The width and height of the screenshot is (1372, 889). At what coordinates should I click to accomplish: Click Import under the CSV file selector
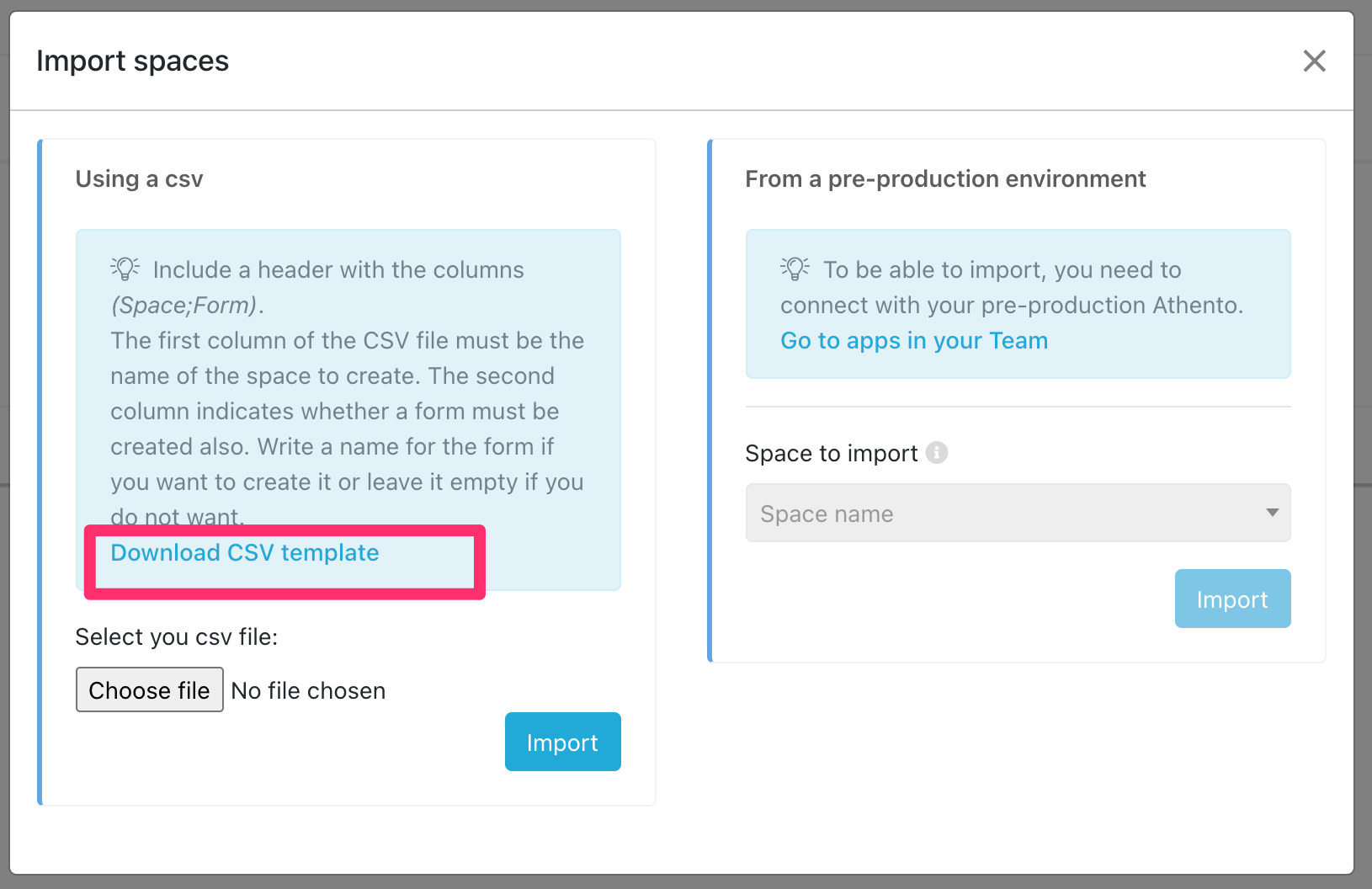click(562, 742)
